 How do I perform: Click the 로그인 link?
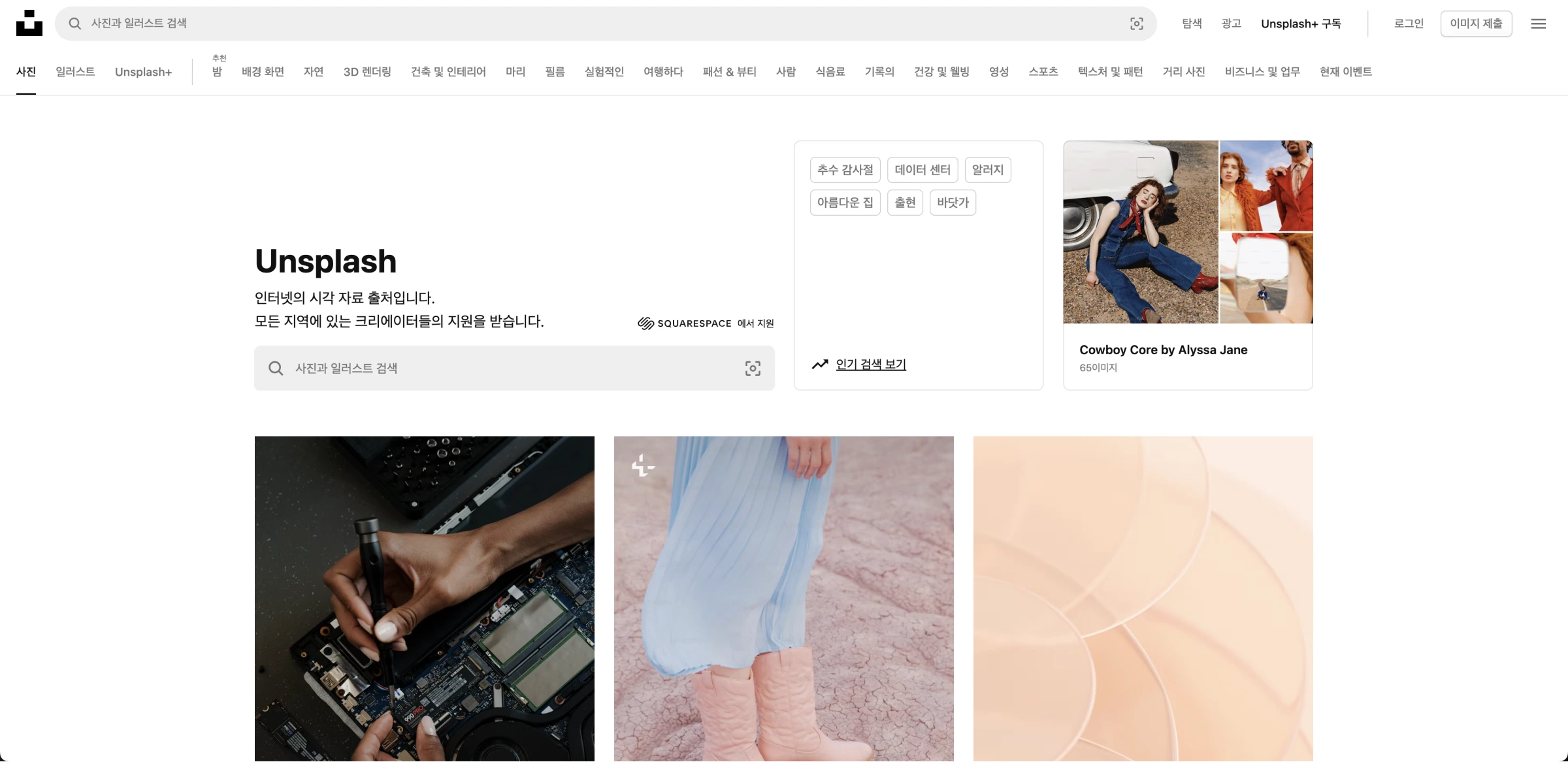(1409, 24)
